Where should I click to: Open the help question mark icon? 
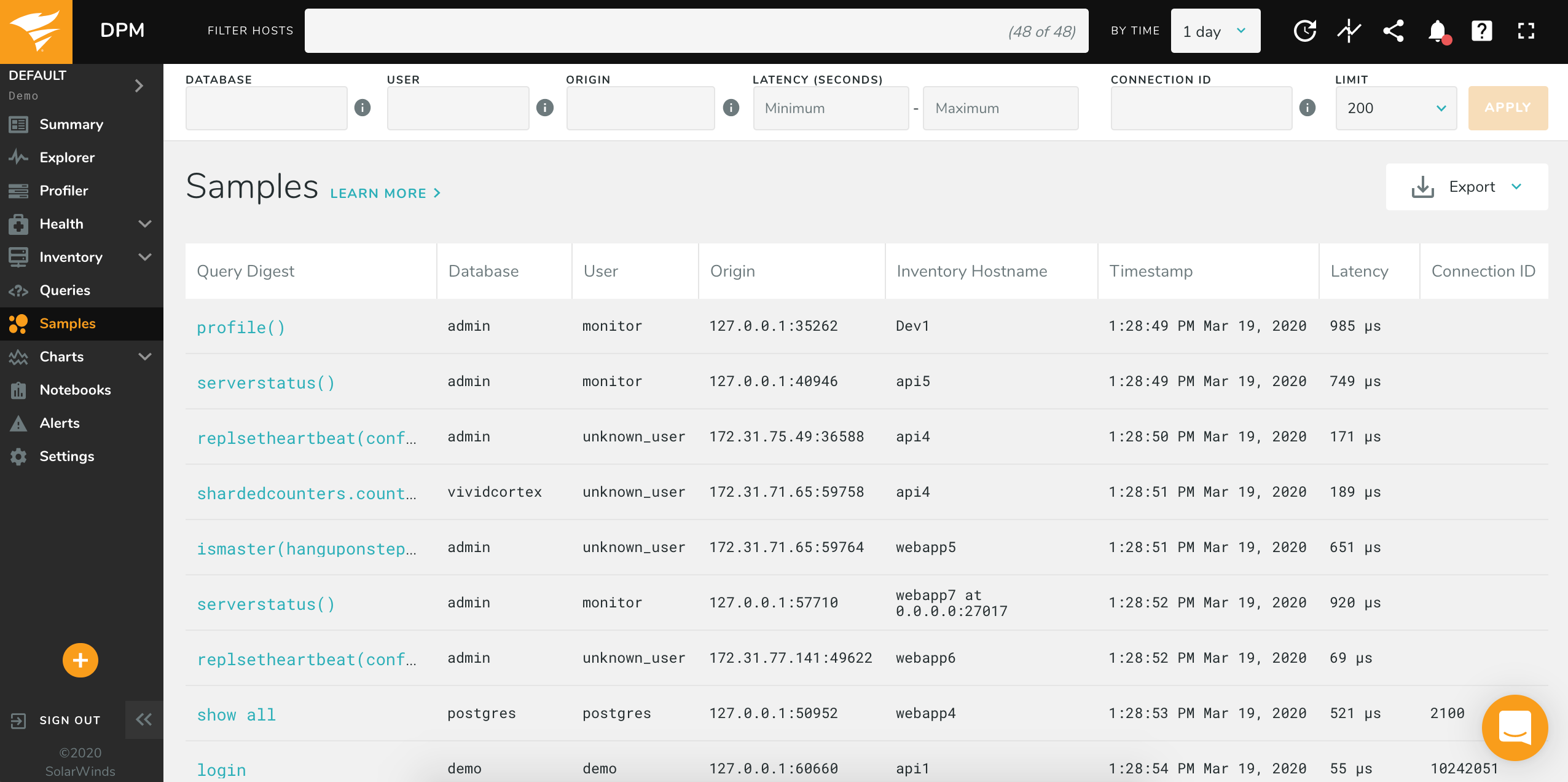[1481, 31]
